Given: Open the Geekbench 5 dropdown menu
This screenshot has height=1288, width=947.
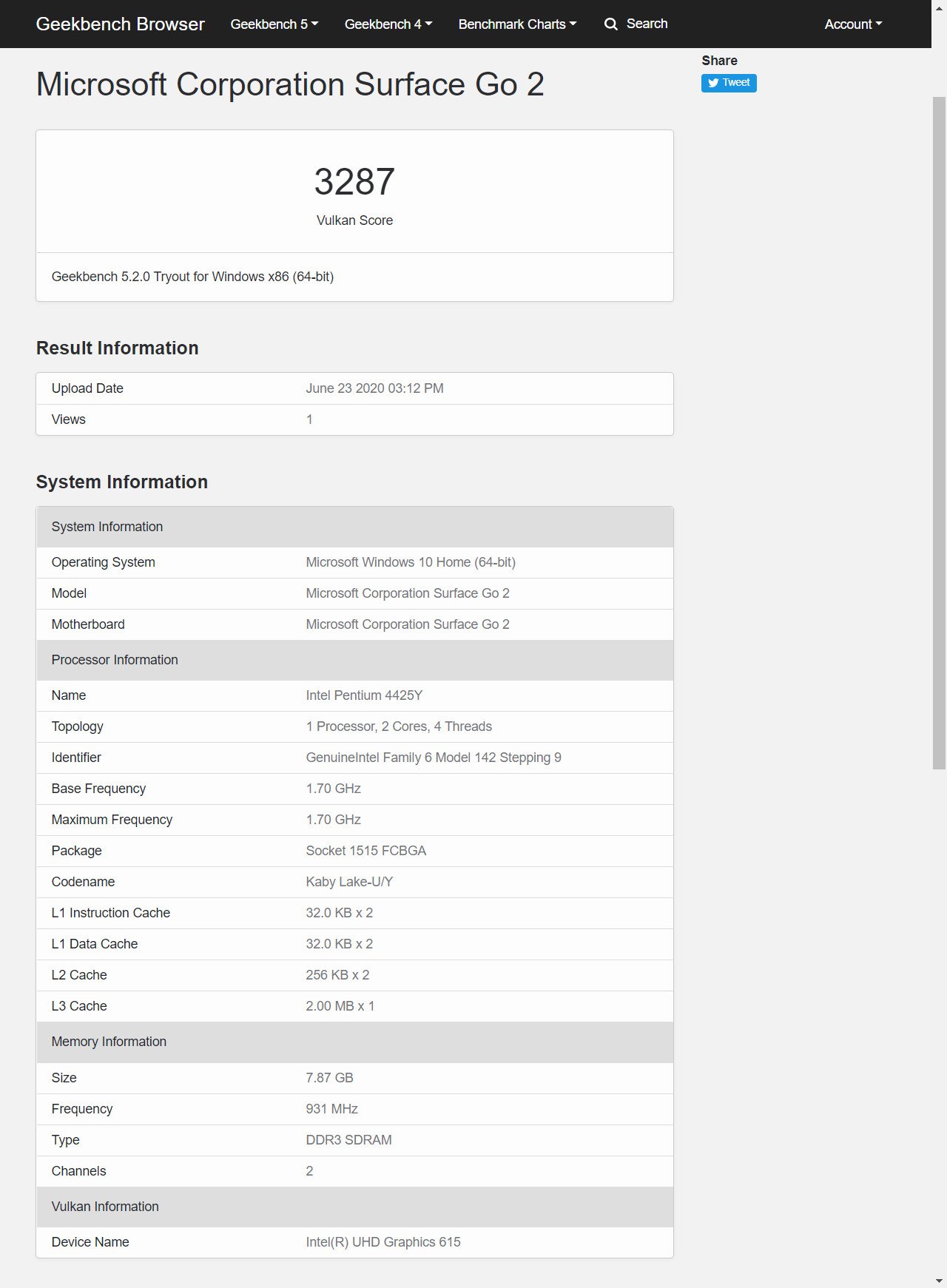Looking at the screenshot, I should pos(274,24).
